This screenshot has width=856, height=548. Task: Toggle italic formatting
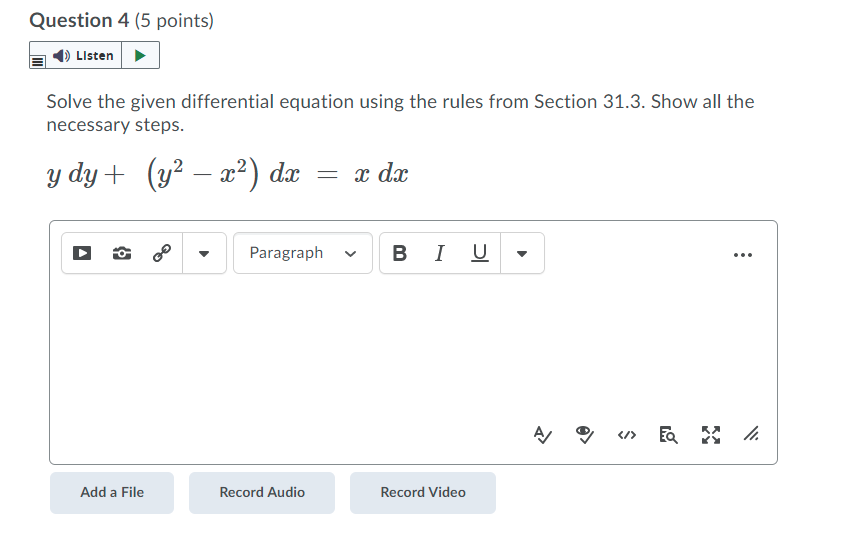(439, 254)
